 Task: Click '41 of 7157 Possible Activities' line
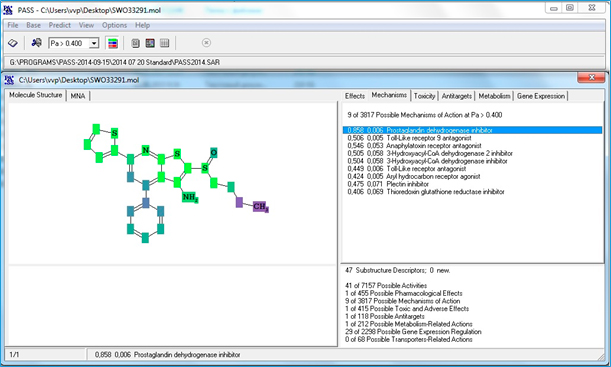point(386,286)
